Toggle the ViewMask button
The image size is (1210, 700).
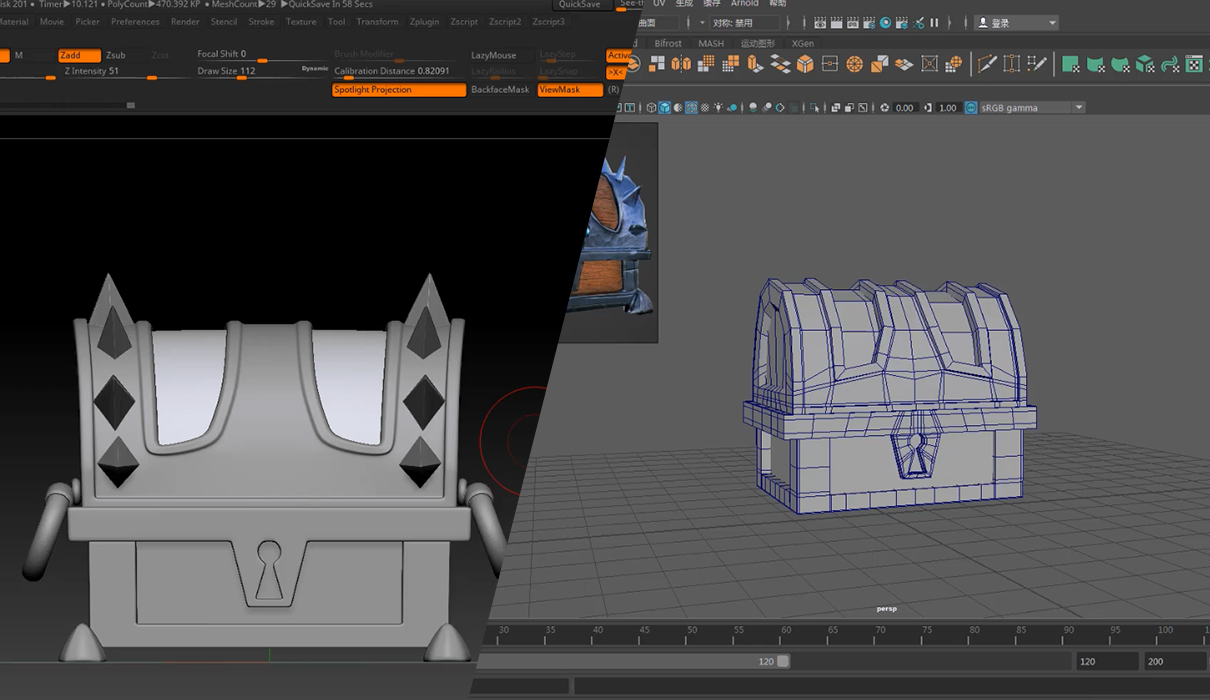tap(570, 90)
